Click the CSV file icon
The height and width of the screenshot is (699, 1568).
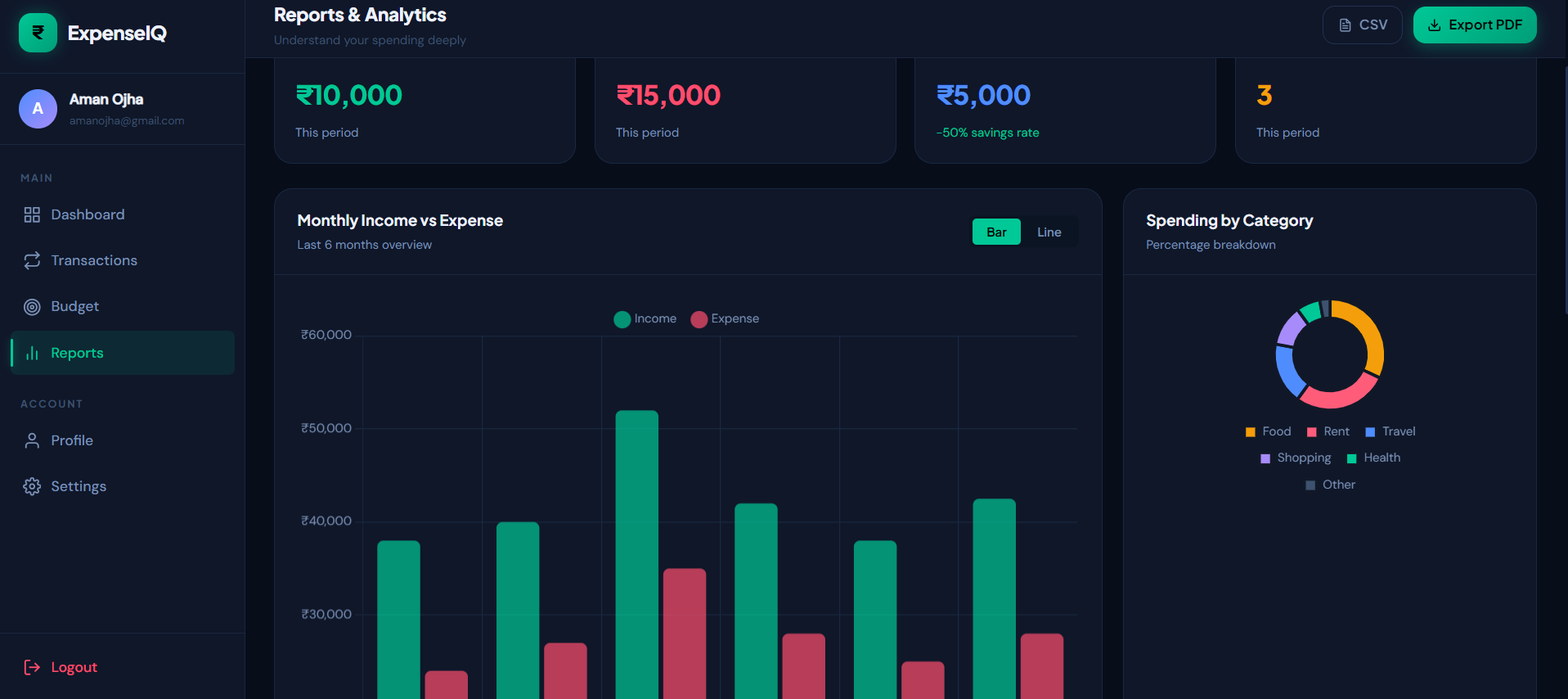[x=1345, y=25]
